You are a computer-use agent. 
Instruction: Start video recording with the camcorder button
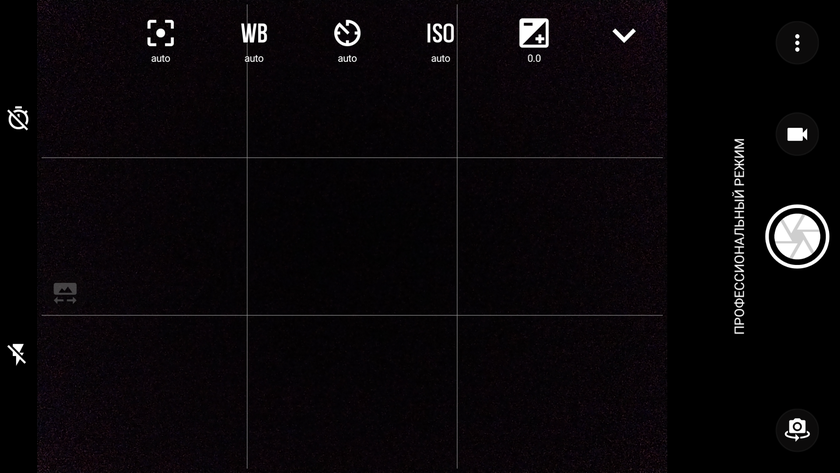point(797,134)
